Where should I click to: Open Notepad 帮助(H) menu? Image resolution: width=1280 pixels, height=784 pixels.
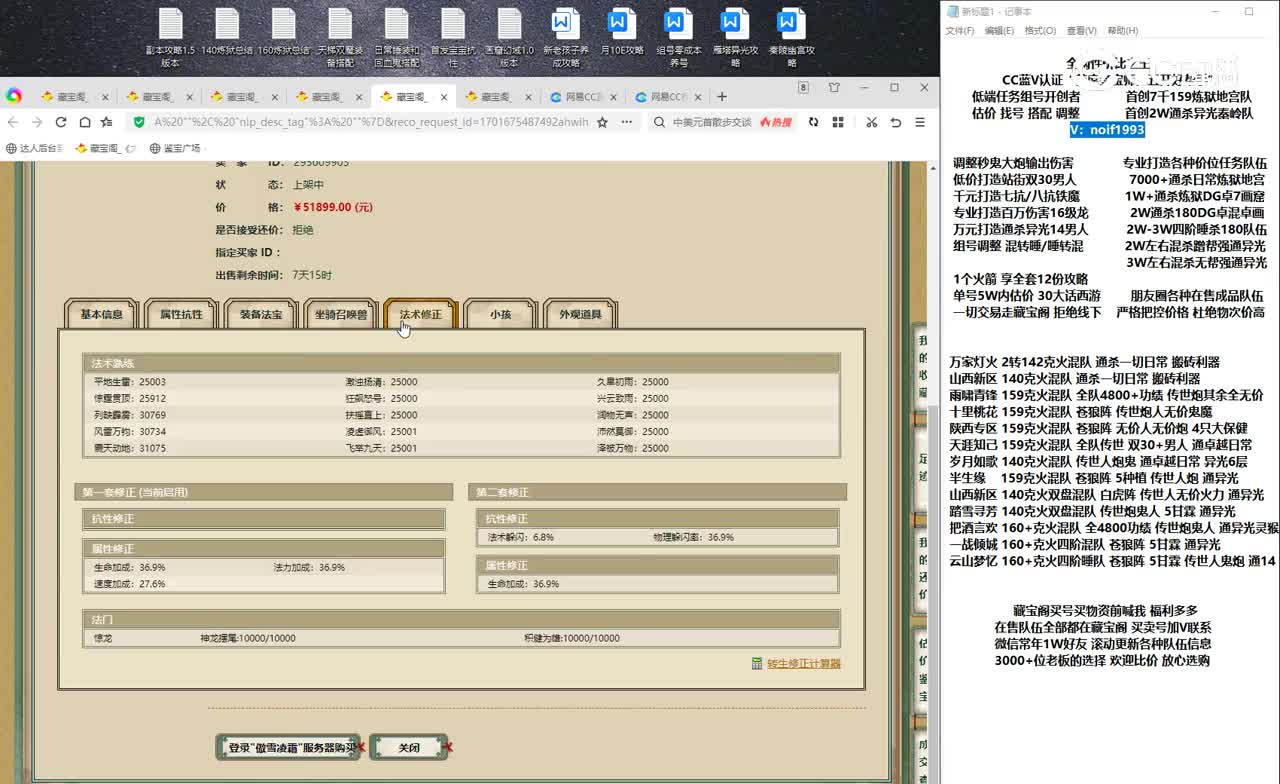click(x=1123, y=31)
